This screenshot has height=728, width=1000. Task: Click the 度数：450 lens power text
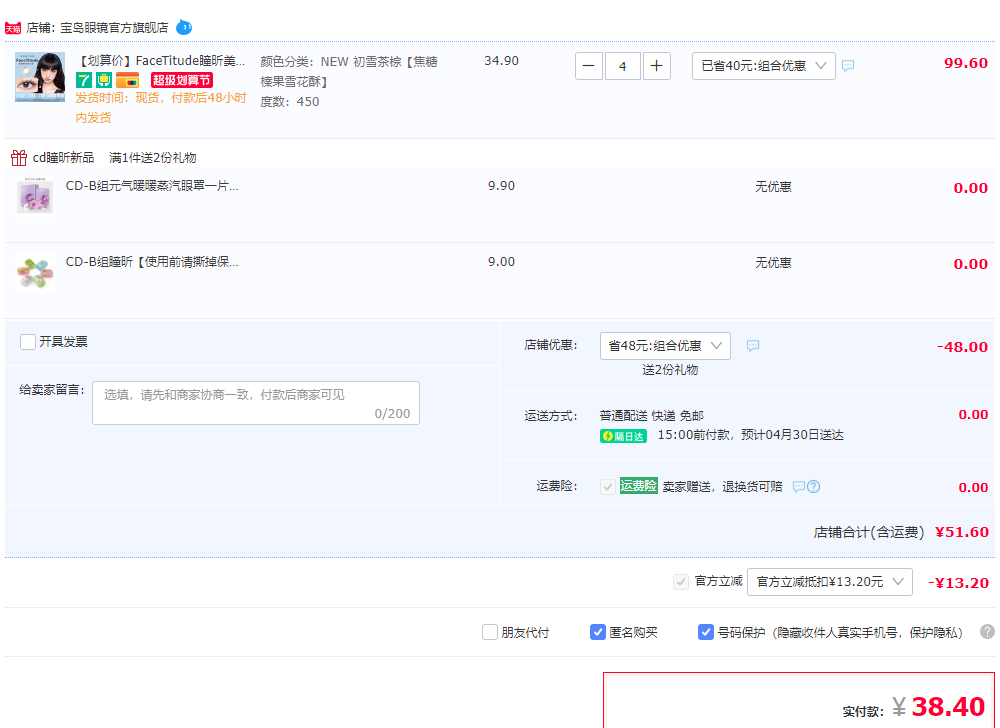coord(290,102)
